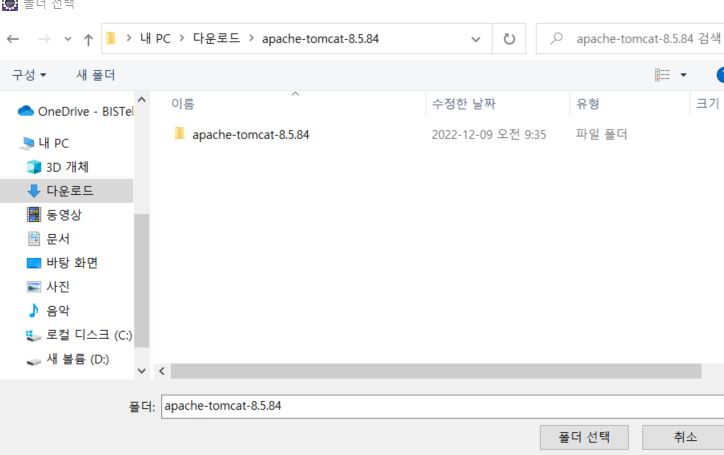Go back using the back arrow

click(x=13, y=39)
